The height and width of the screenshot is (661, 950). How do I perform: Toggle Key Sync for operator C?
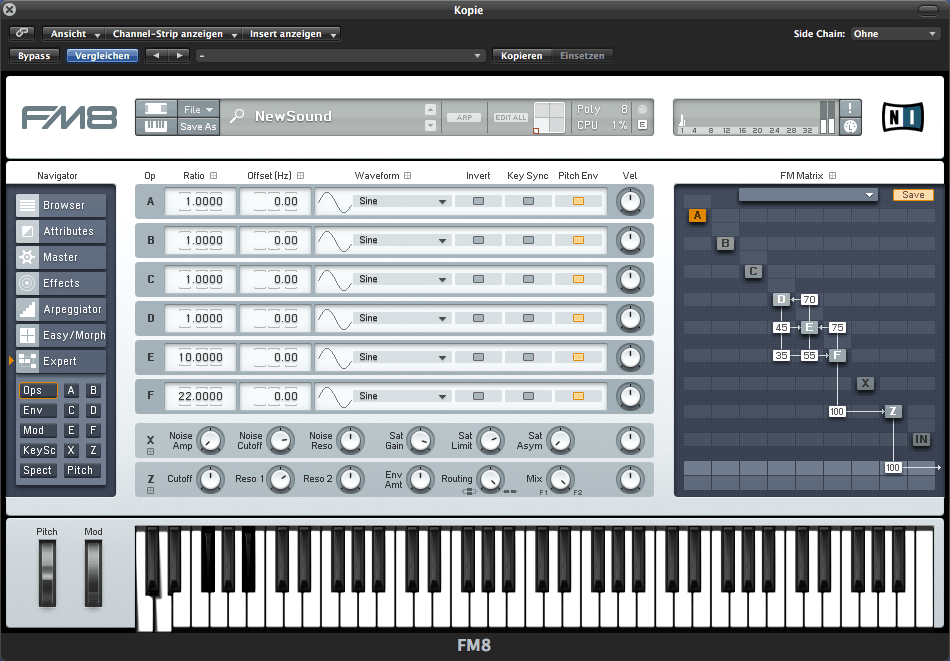pos(528,279)
